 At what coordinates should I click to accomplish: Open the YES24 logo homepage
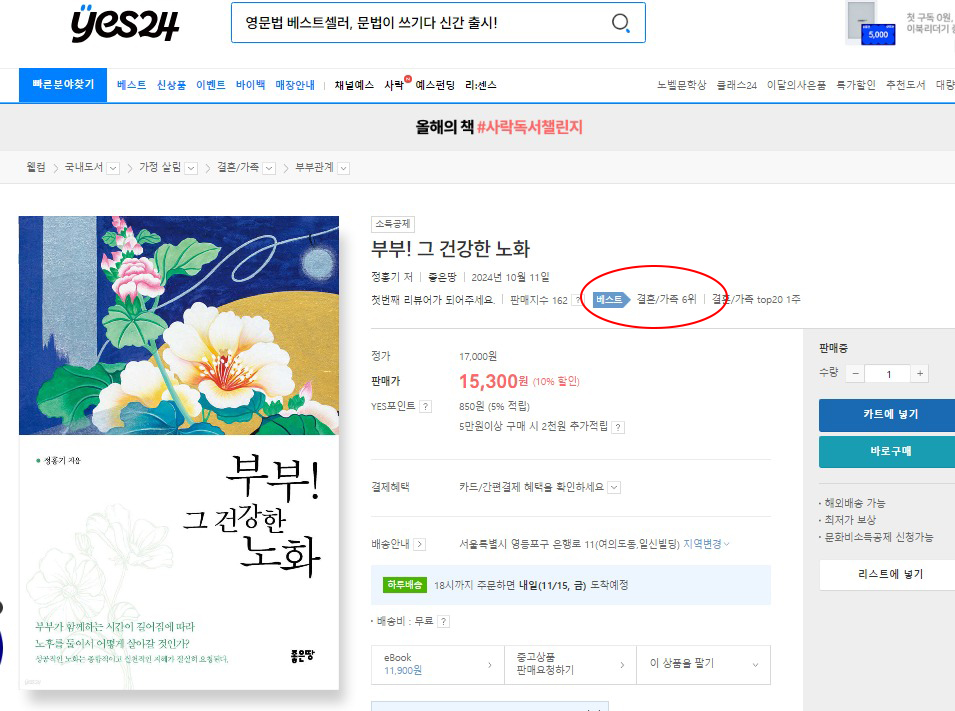pos(125,24)
